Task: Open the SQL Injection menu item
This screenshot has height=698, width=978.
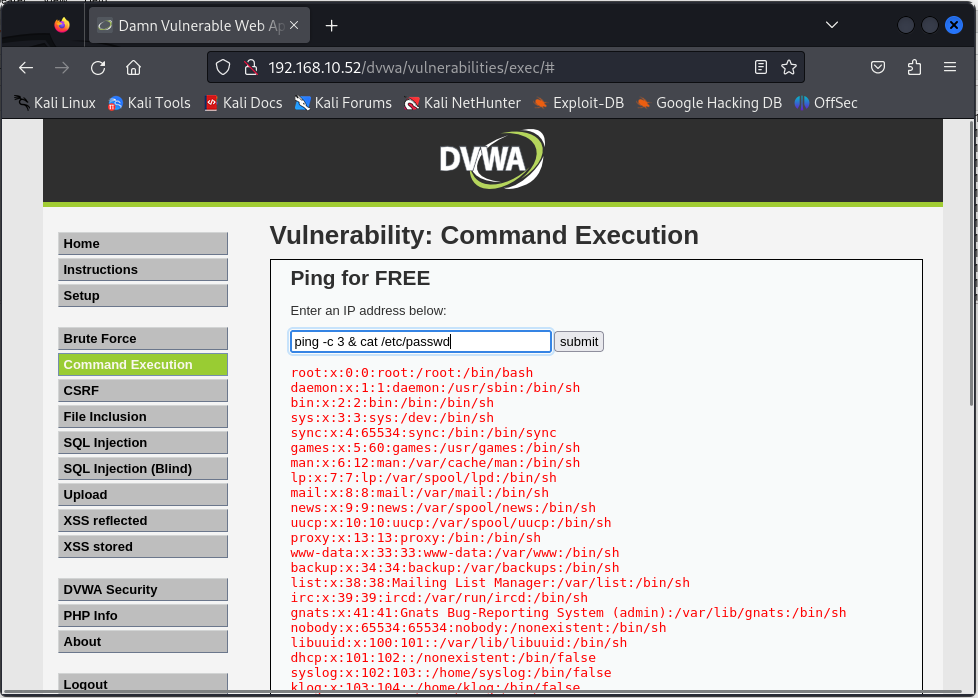Action: 143,443
